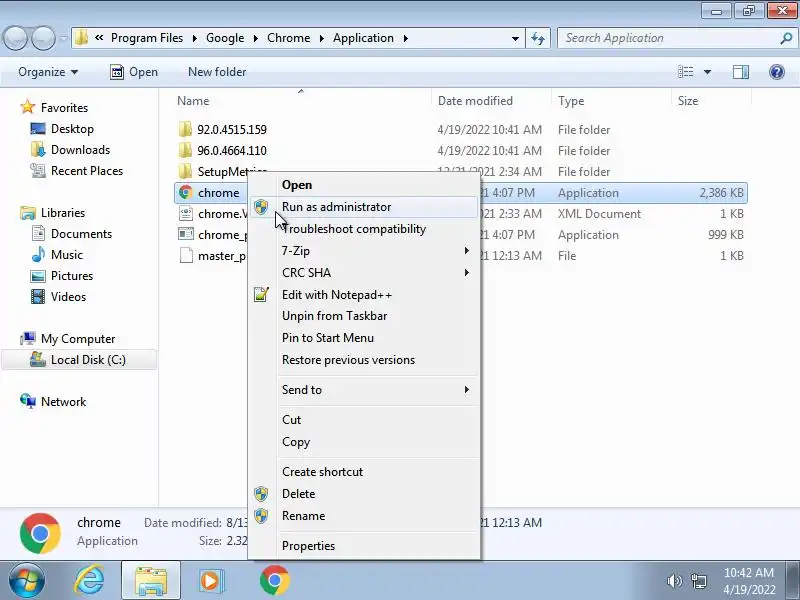This screenshot has width=800, height=600.
Task: Select Run as administrator
Action: pyautogui.click(x=364, y=207)
